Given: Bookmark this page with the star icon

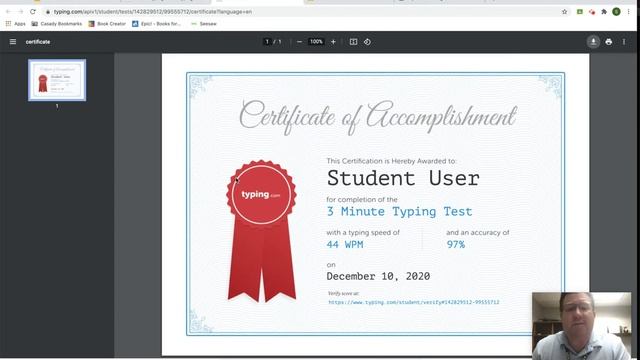Looking at the screenshot, I should point(564,11).
